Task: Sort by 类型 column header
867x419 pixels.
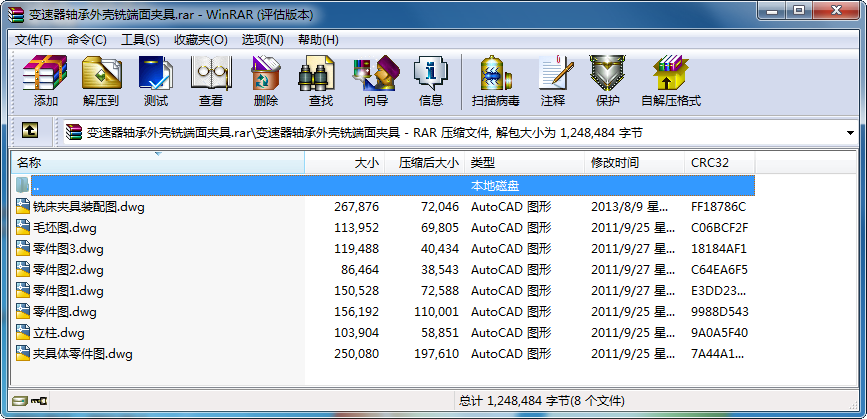Action: click(525, 163)
